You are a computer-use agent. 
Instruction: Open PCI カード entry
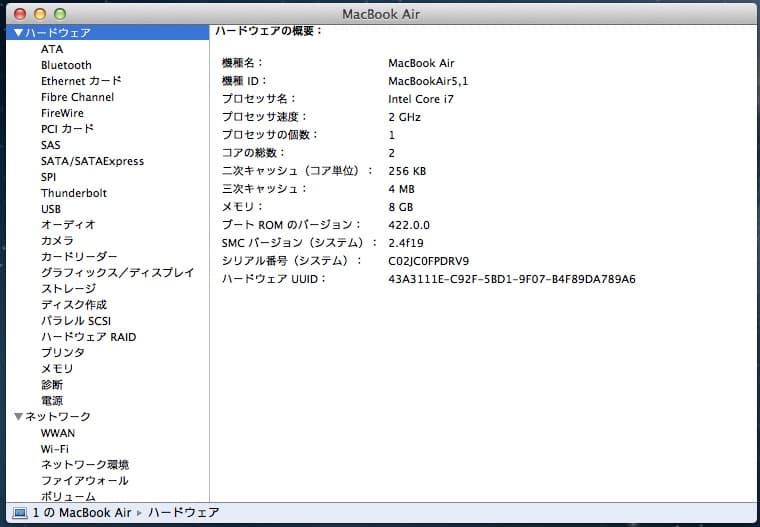(x=67, y=129)
